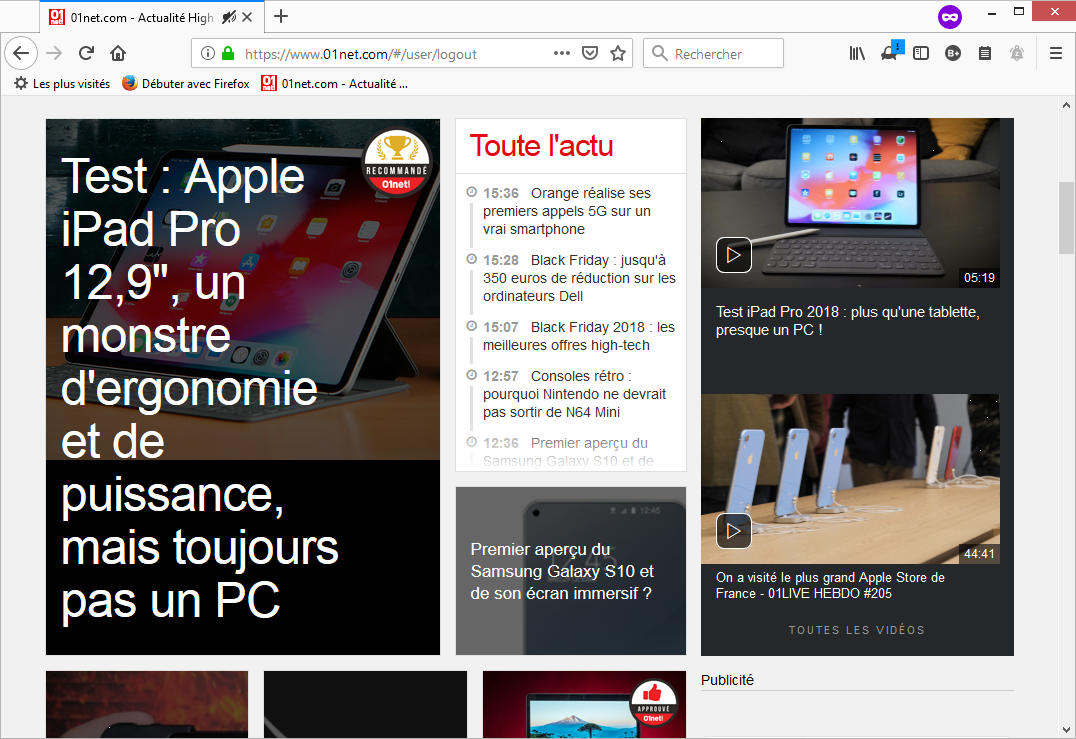The height and width of the screenshot is (739, 1076).
Task: Open the Library bookmarks and history icon
Action: [857, 54]
